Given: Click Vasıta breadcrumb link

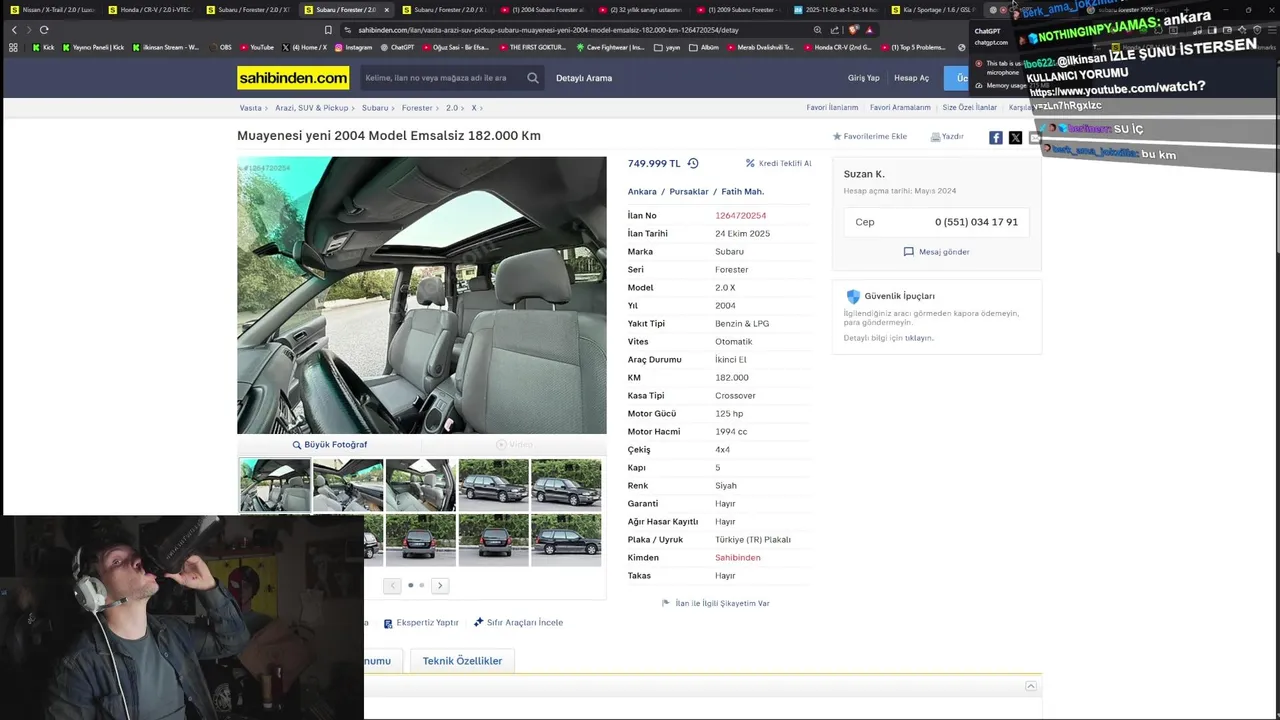Looking at the screenshot, I should click(250, 108).
